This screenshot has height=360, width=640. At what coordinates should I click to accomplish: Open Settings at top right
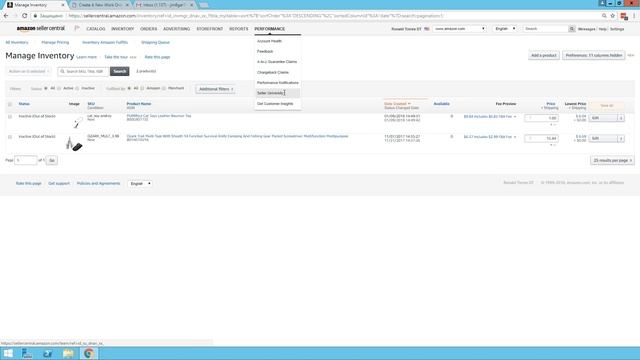pyautogui.click(x=617, y=29)
